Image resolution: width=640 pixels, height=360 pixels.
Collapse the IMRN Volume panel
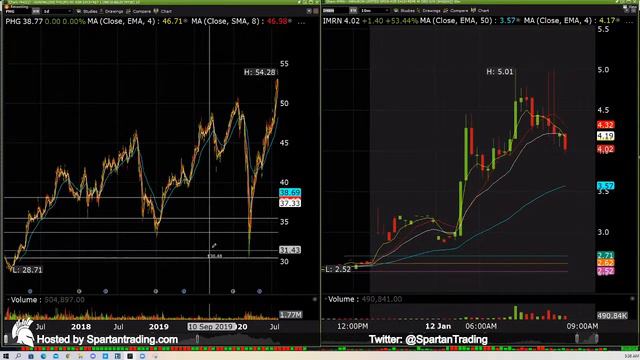325,299
